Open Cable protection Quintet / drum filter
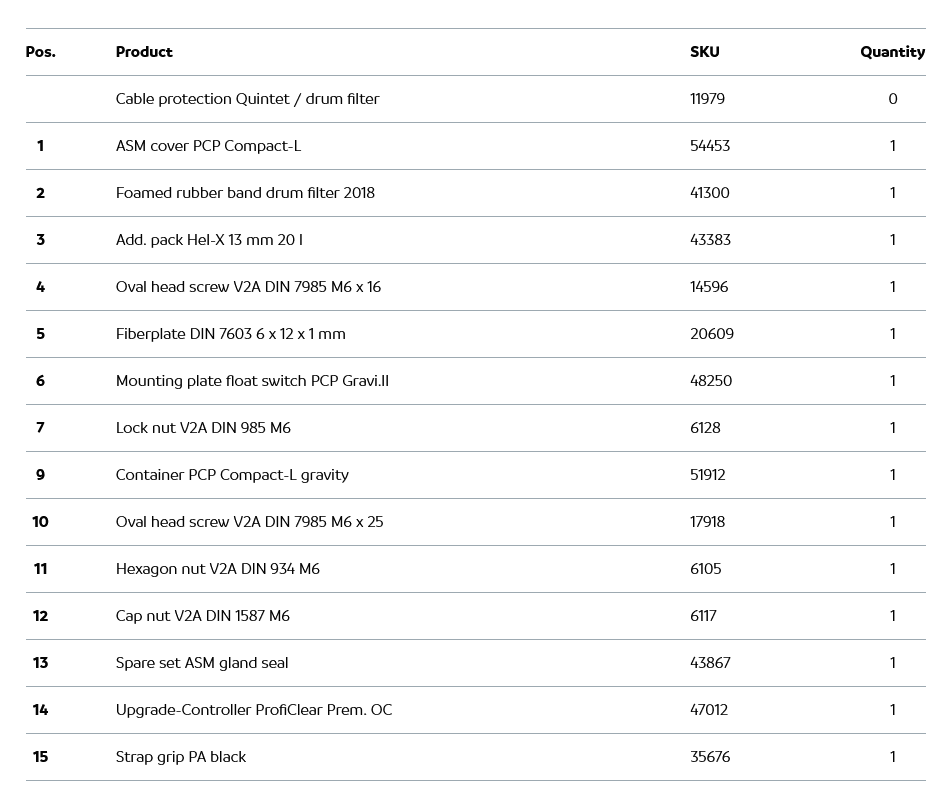This screenshot has height=789, width=951. pyautogui.click(x=247, y=99)
